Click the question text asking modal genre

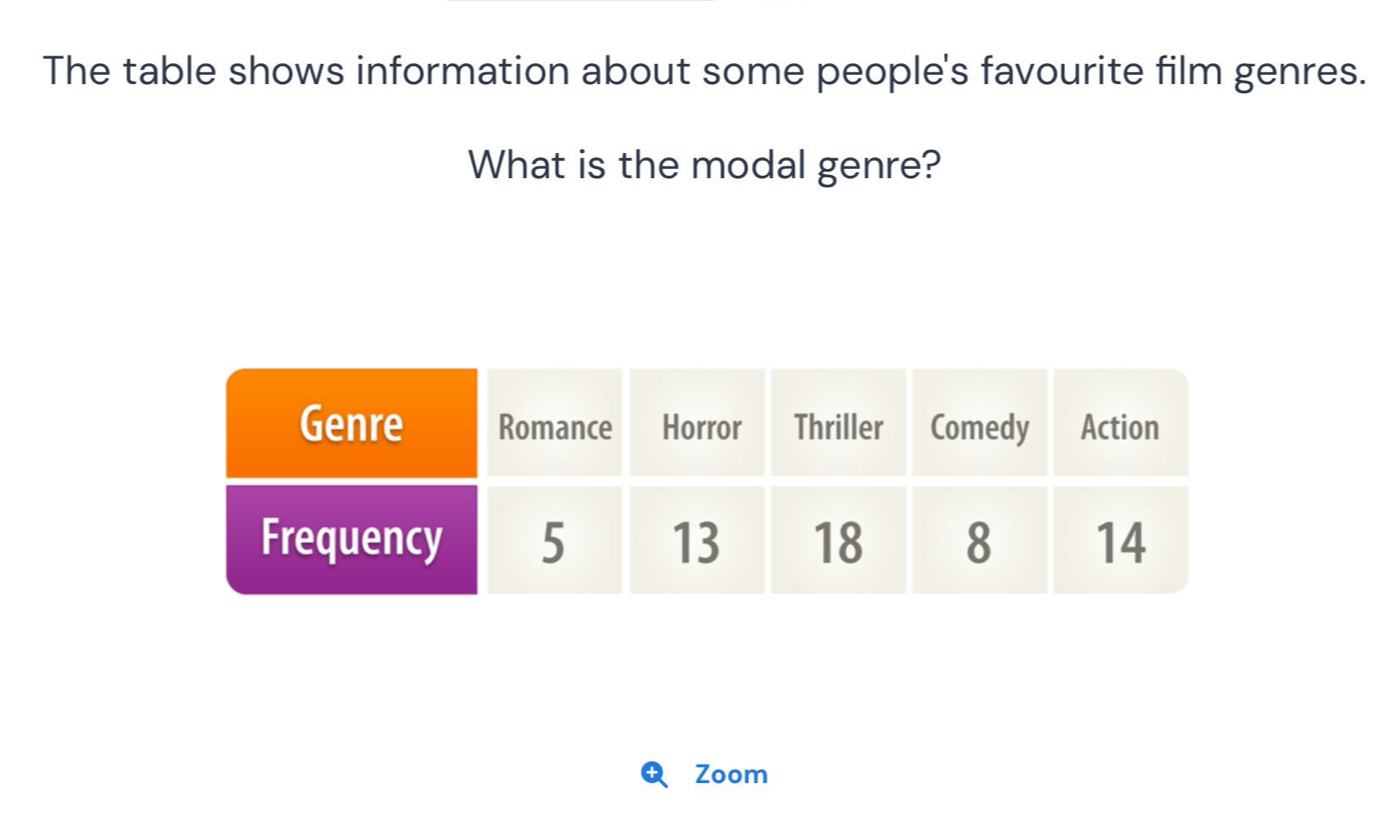704,164
